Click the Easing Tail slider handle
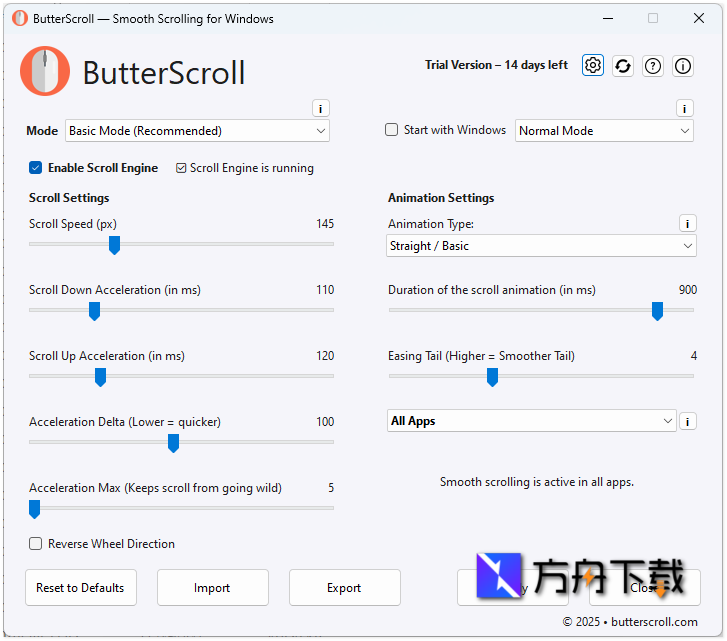This screenshot has height=641, width=727. click(x=492, y=377)
